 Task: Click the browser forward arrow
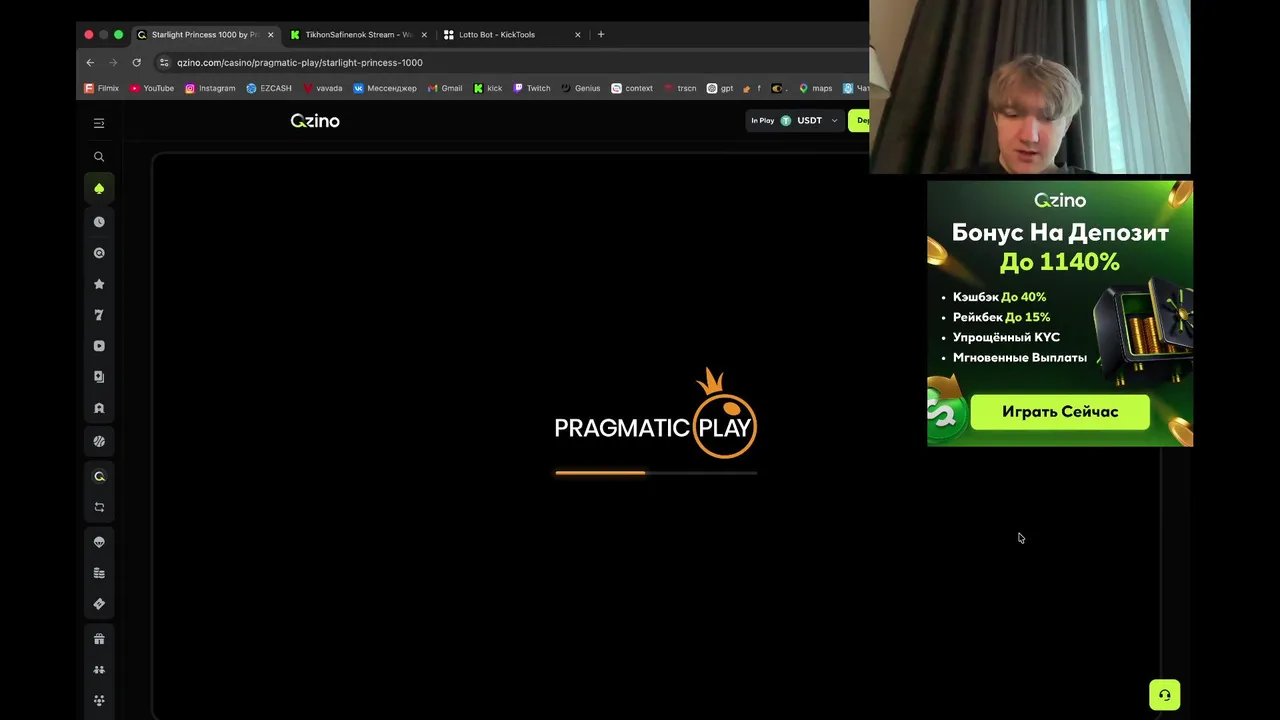tap(113, 62)
